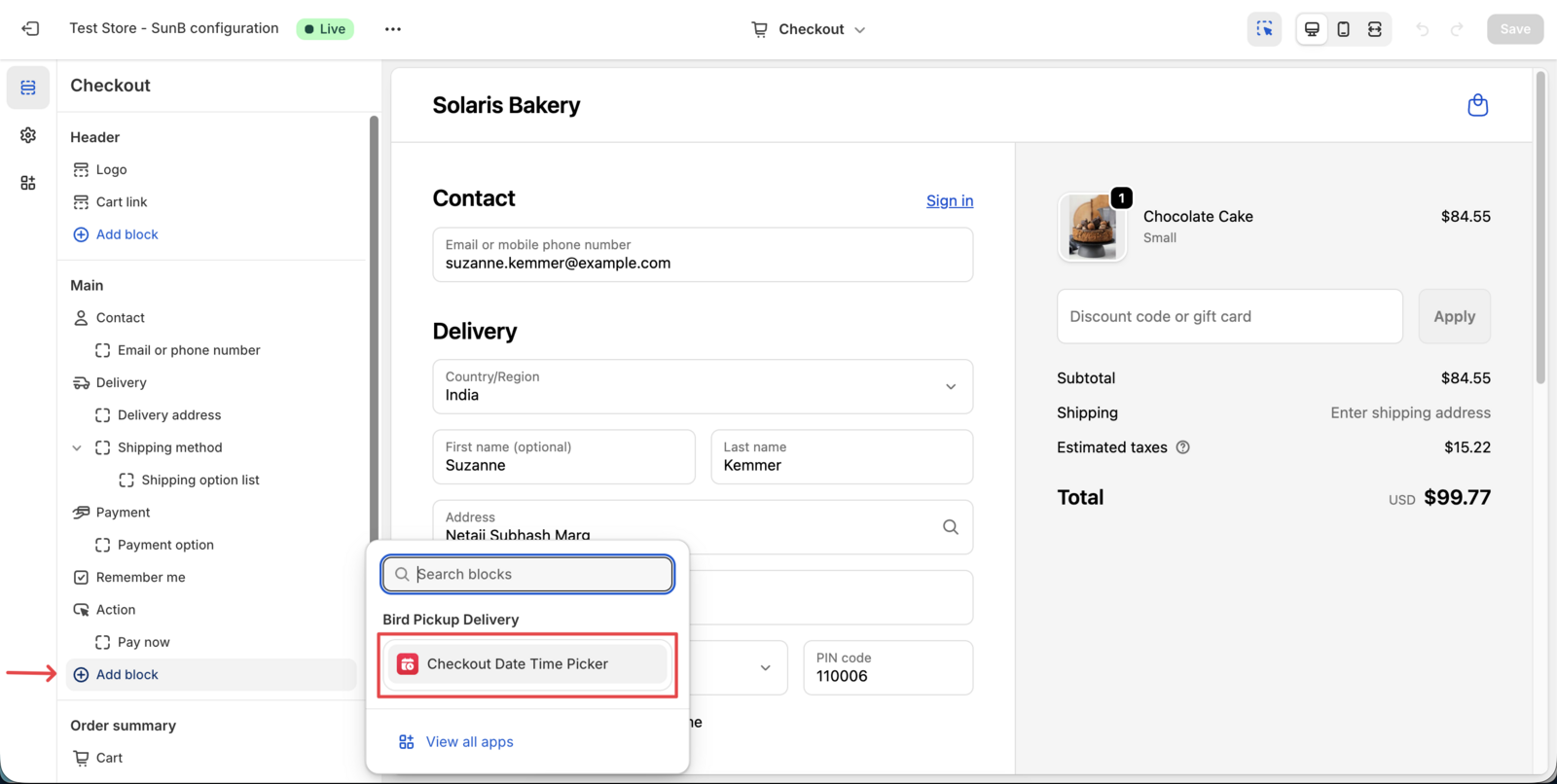Click the Chocolate Cake product thumbnail
This screenshot has width=1557, height=784.
coord(1092,227)
